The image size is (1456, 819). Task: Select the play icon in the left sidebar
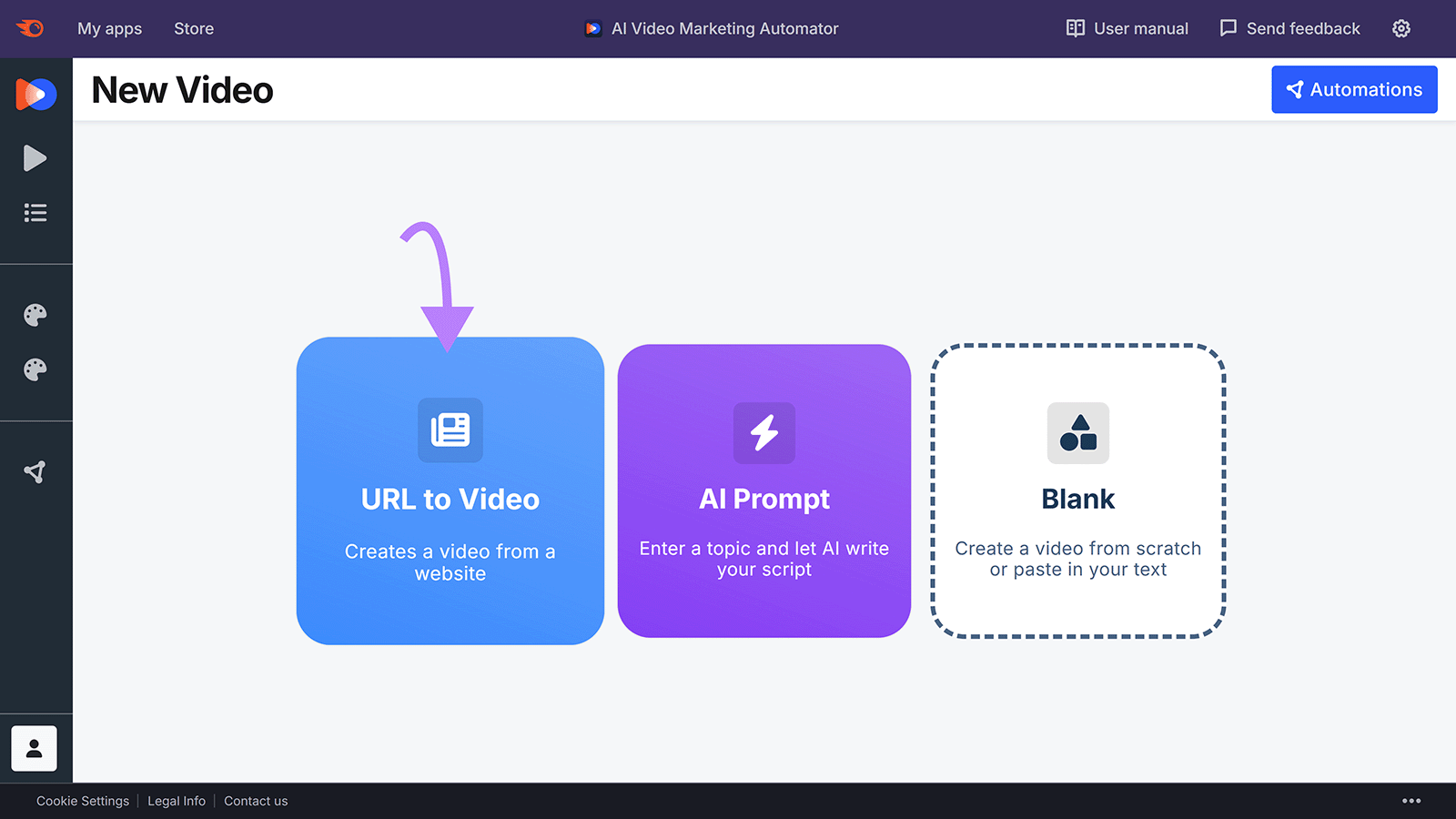(x=35, y=157)
